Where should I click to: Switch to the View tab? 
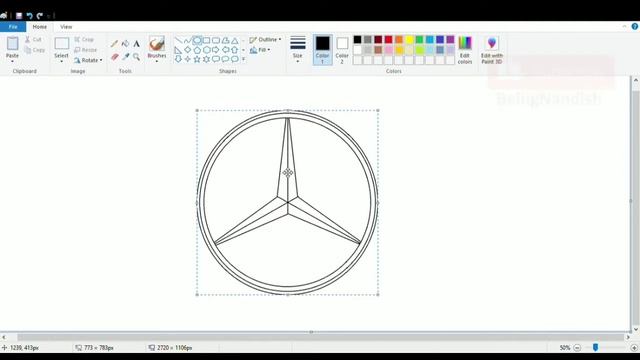click(66, 27)
